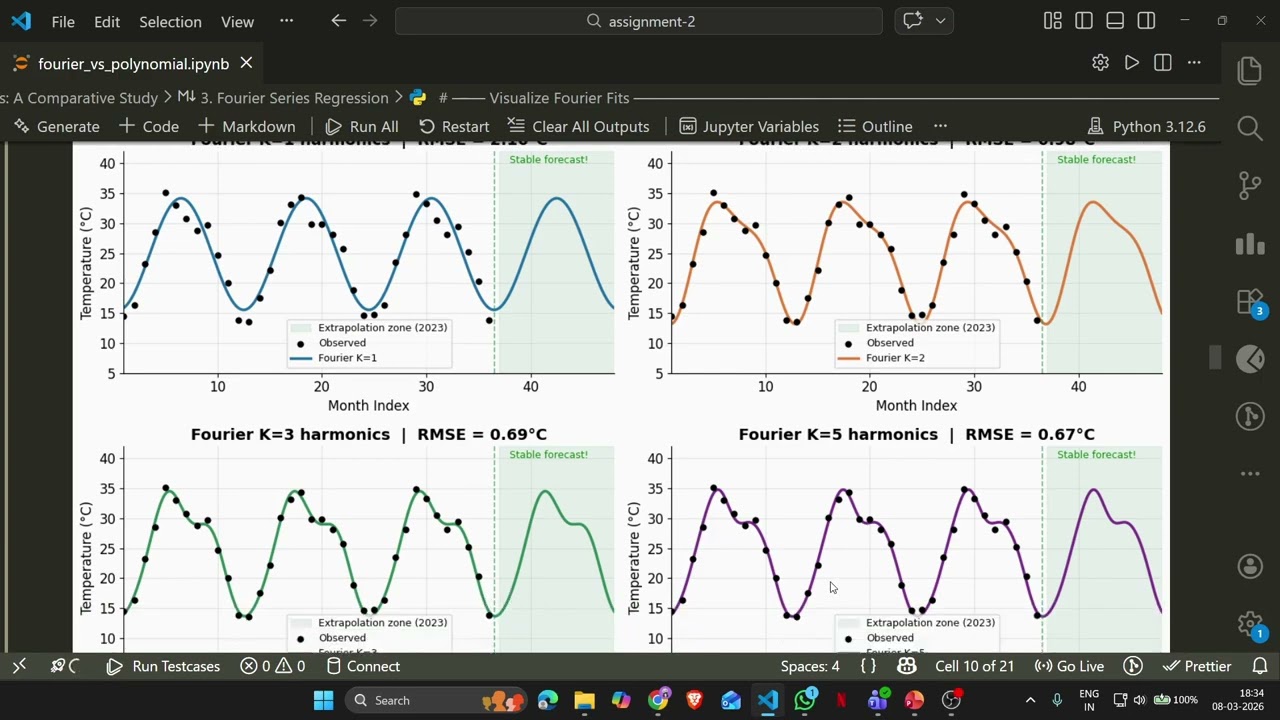Screen dimensions: 1280x720
Task: Show hidden system tray icons chevron
Action: coord(1030,700)
